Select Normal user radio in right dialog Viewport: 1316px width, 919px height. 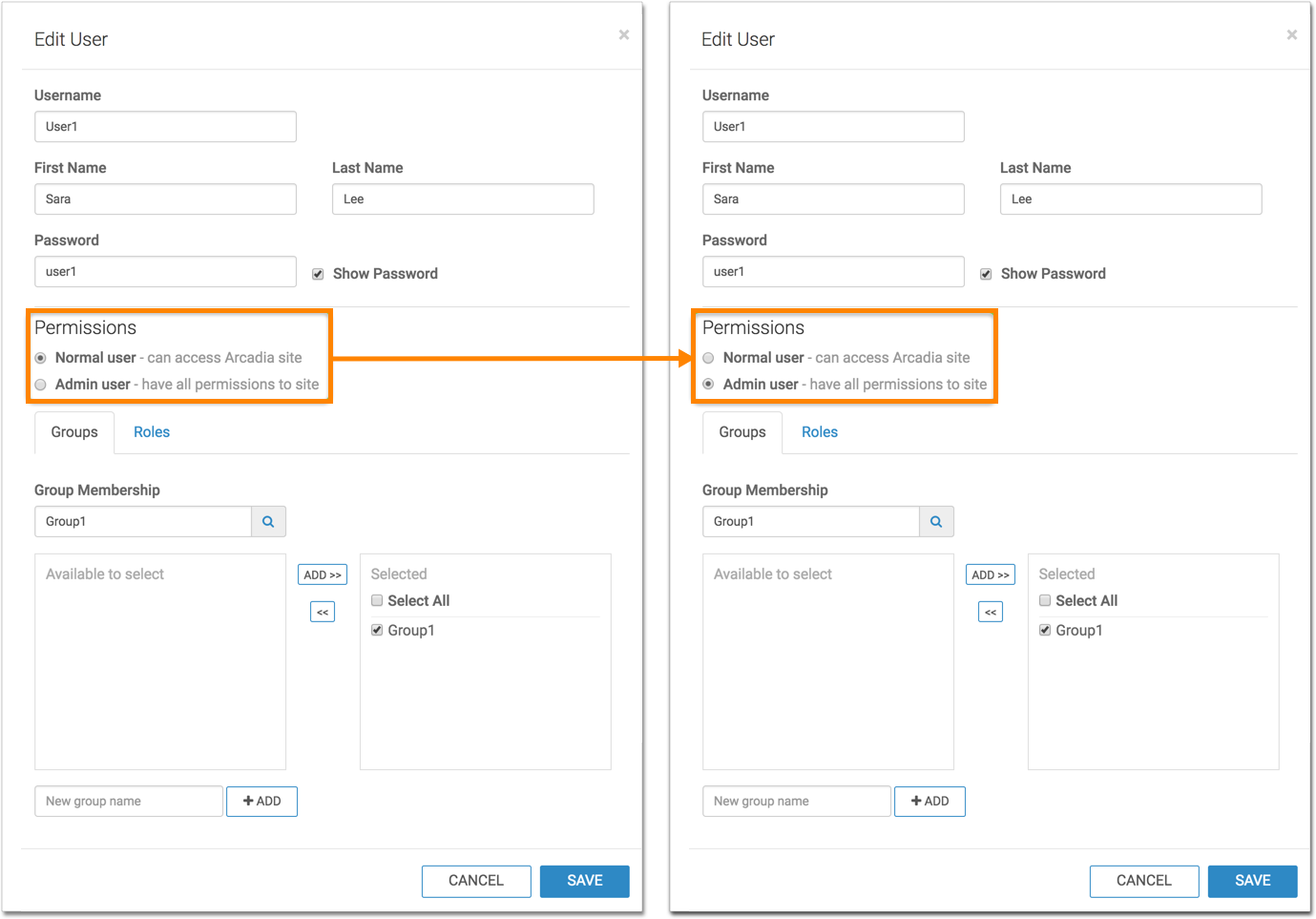coord(708,358)
